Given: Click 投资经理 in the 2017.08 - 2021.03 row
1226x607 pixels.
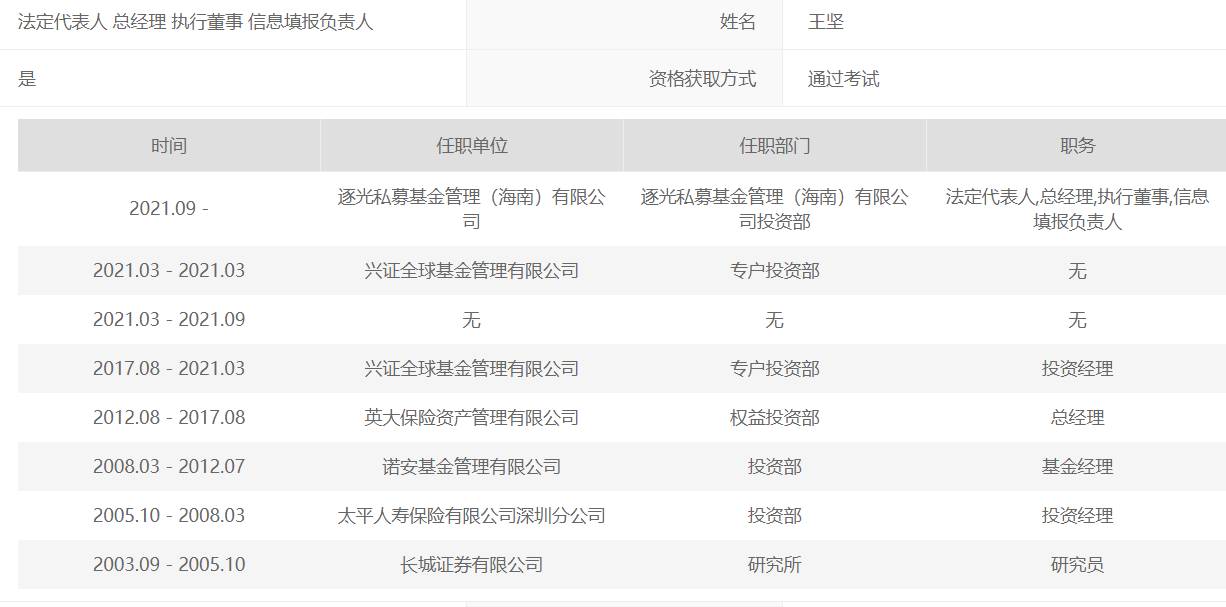Looking at the screenshot, I should pos(1077,369).
